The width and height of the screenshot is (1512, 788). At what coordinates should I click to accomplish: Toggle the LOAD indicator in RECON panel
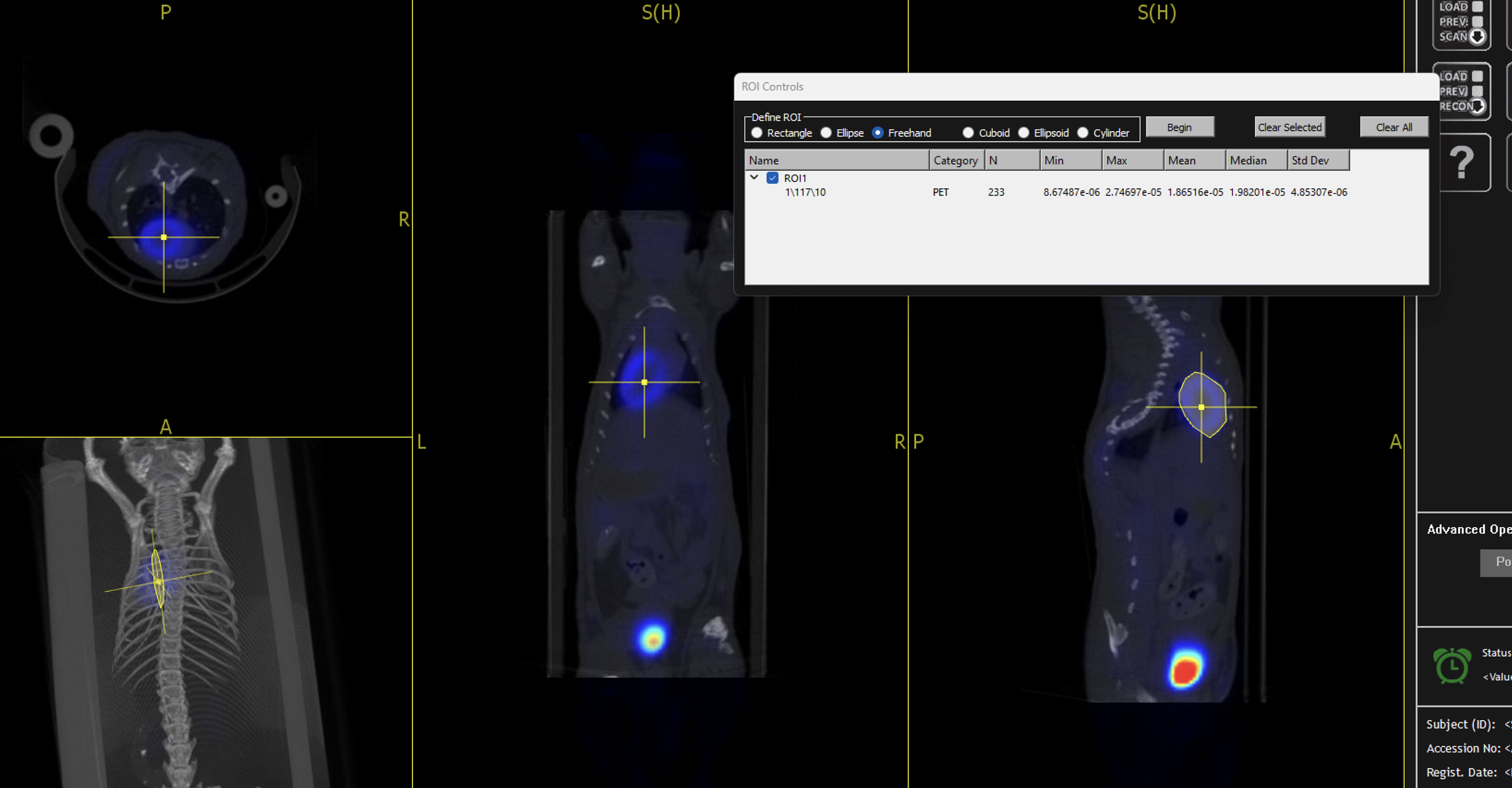[x=1477, y=76]
